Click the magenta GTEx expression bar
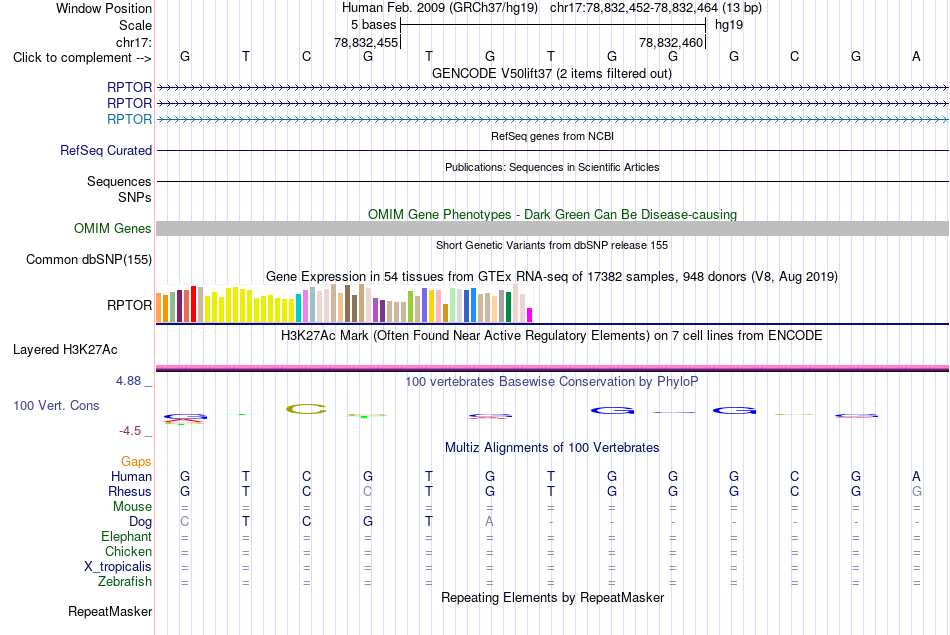The image size is (950, 635). (x=529, y=314)
